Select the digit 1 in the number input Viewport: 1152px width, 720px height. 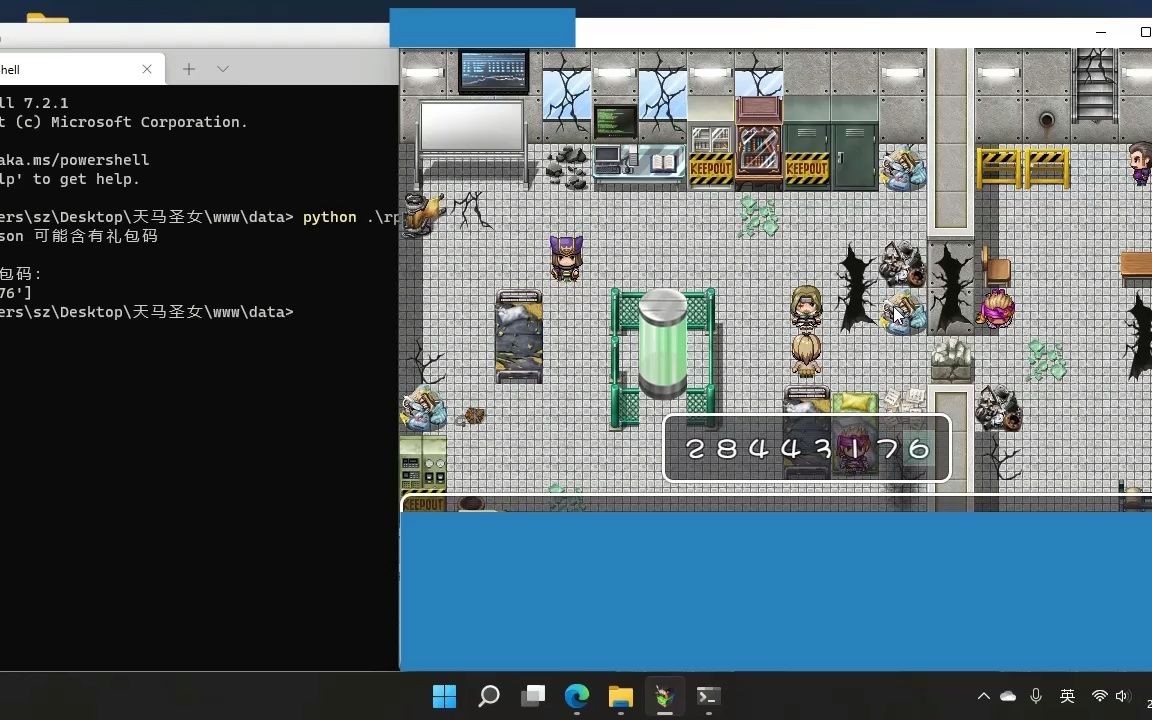854,448
